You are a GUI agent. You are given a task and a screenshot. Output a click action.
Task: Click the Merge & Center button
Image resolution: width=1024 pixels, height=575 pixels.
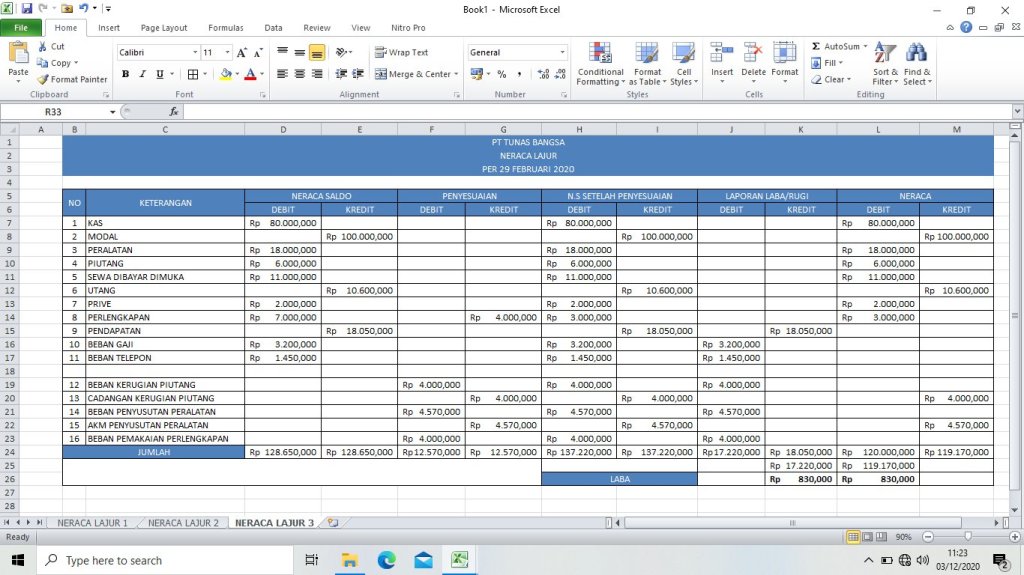[x=414, y=74]
